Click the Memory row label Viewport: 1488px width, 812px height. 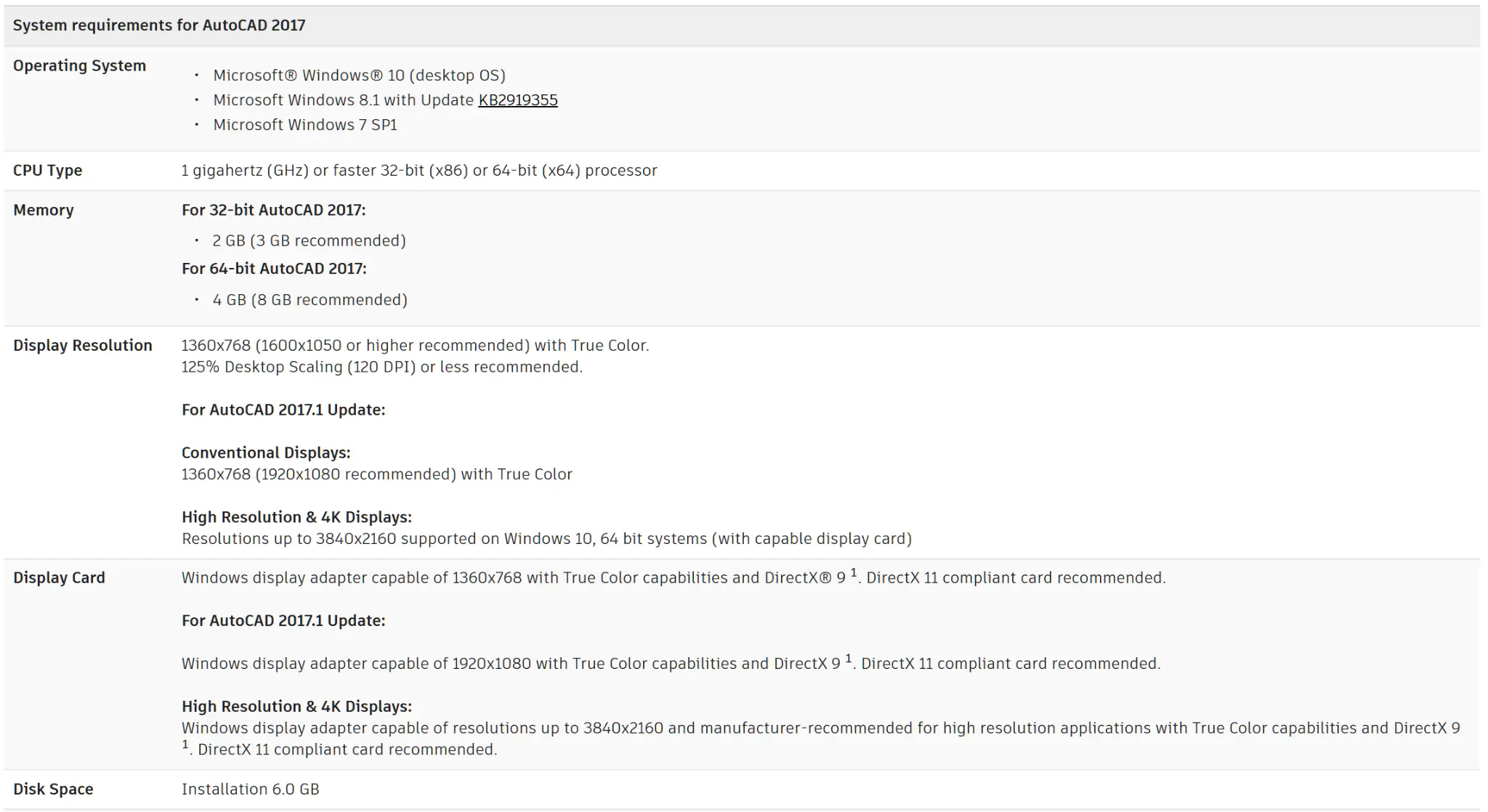(44, 211)
